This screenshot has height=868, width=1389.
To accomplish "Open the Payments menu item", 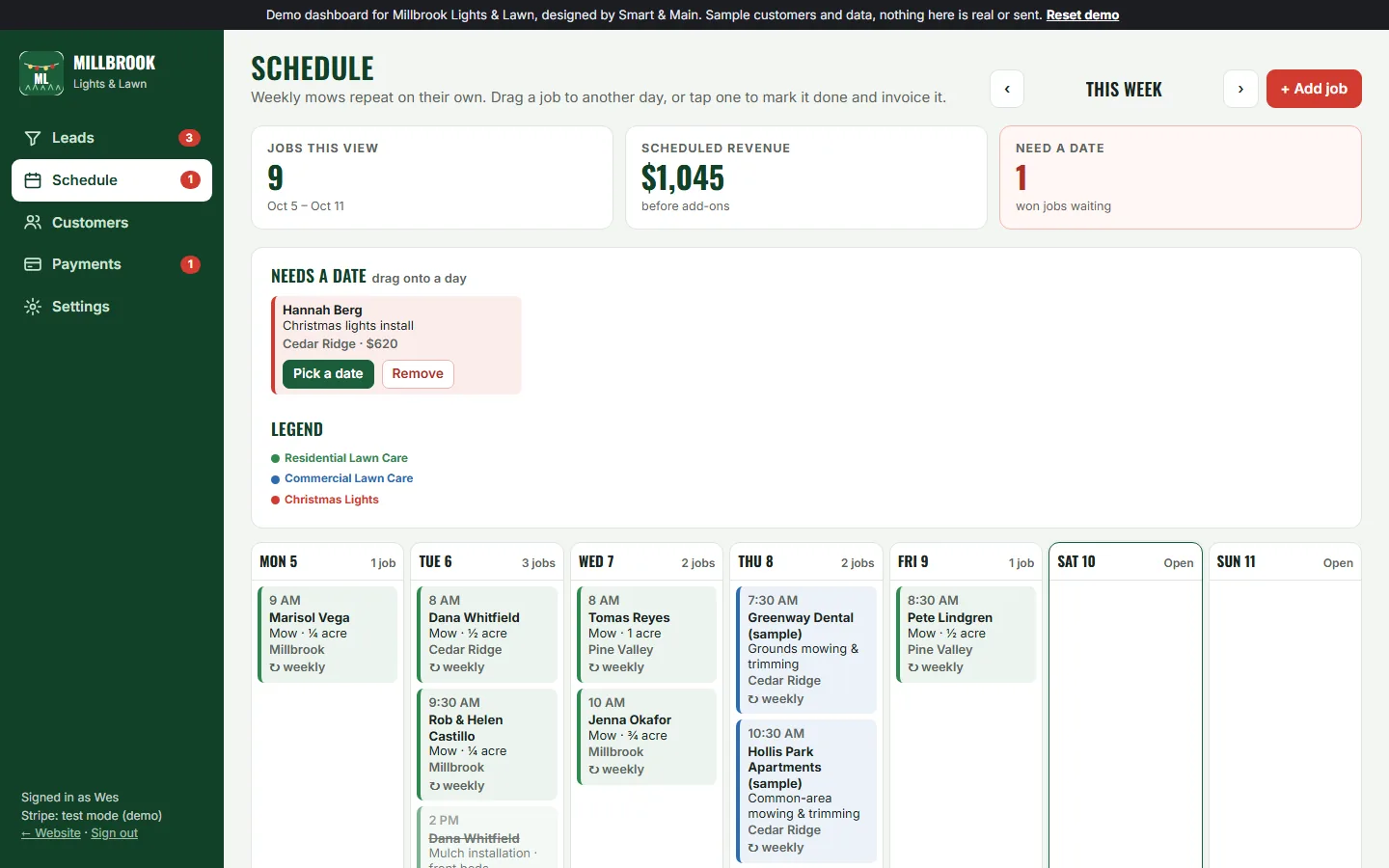I will (x=112, y=264).
